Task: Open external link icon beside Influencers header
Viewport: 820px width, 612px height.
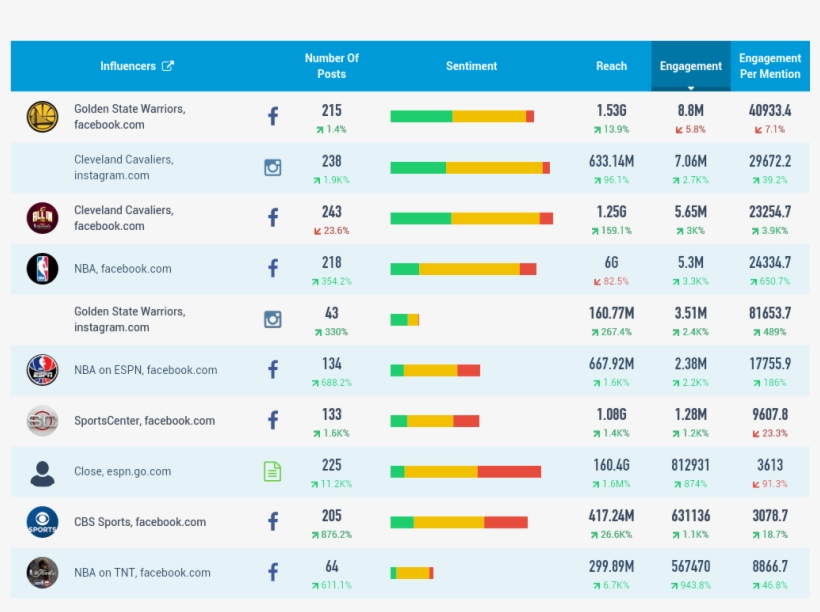Action: click(168, 66)
